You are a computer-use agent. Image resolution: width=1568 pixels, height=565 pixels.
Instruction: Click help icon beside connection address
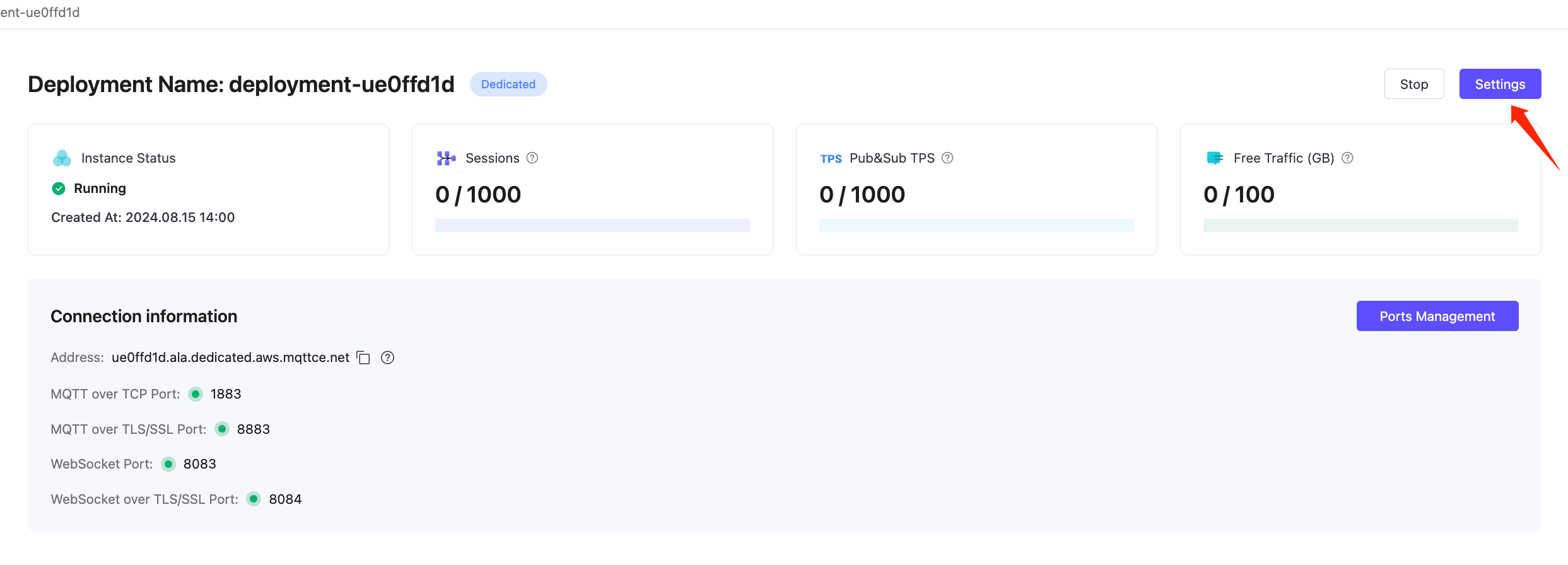387,358
